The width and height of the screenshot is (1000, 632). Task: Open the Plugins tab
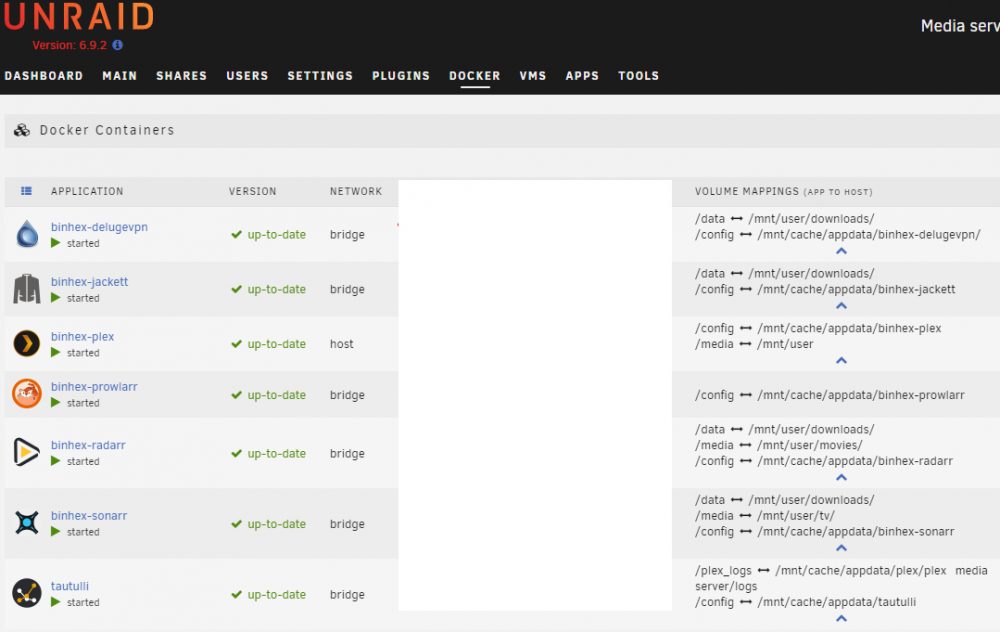(x=401, y=76)
